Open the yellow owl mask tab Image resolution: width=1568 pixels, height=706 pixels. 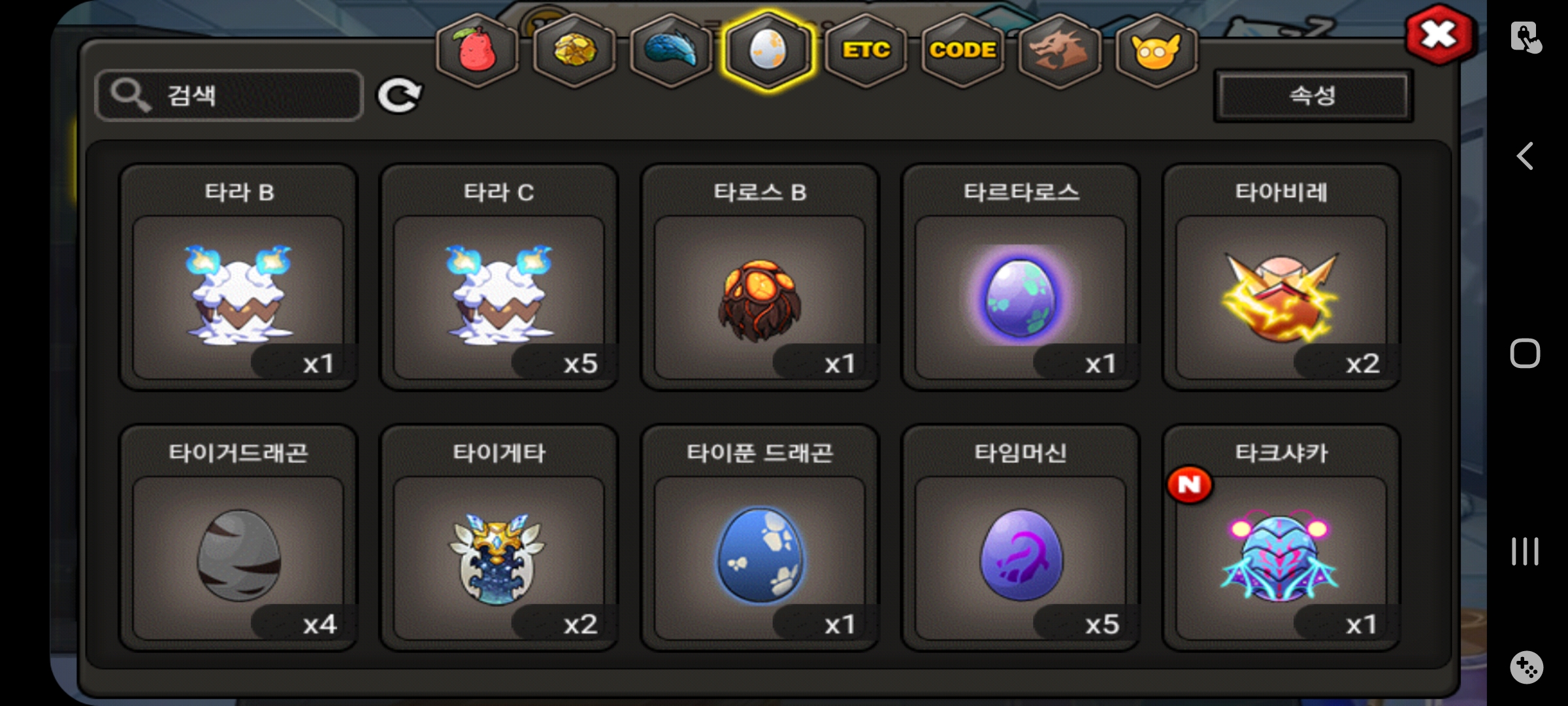[1156, 51]
